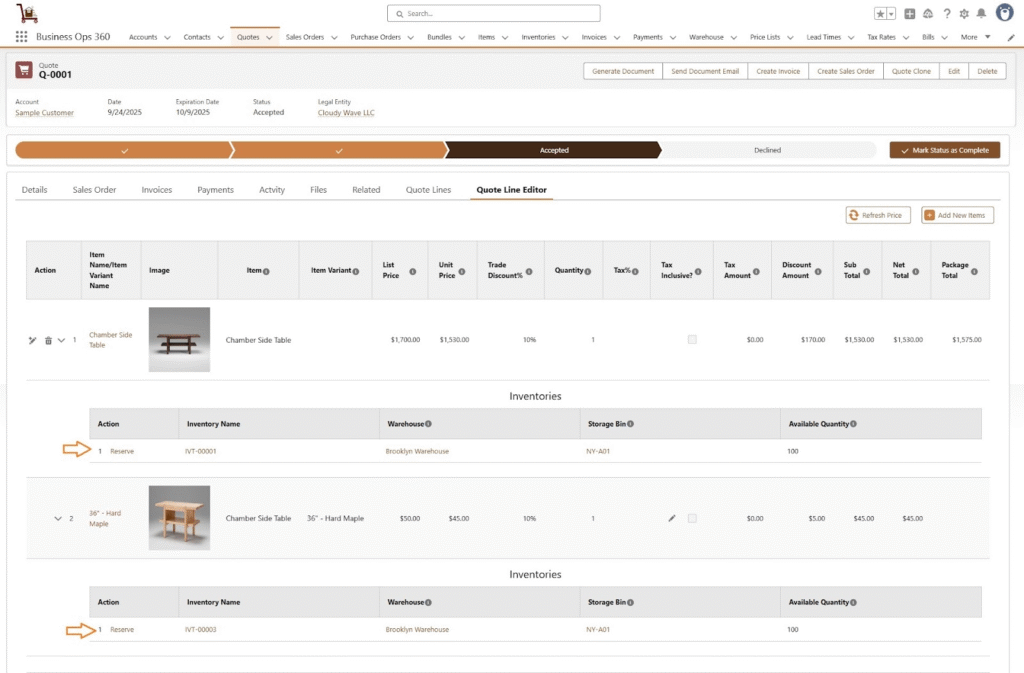Click the Create Sales Order button
The height and width of the screenshot is (673, 1024).
tap(845, 71)
